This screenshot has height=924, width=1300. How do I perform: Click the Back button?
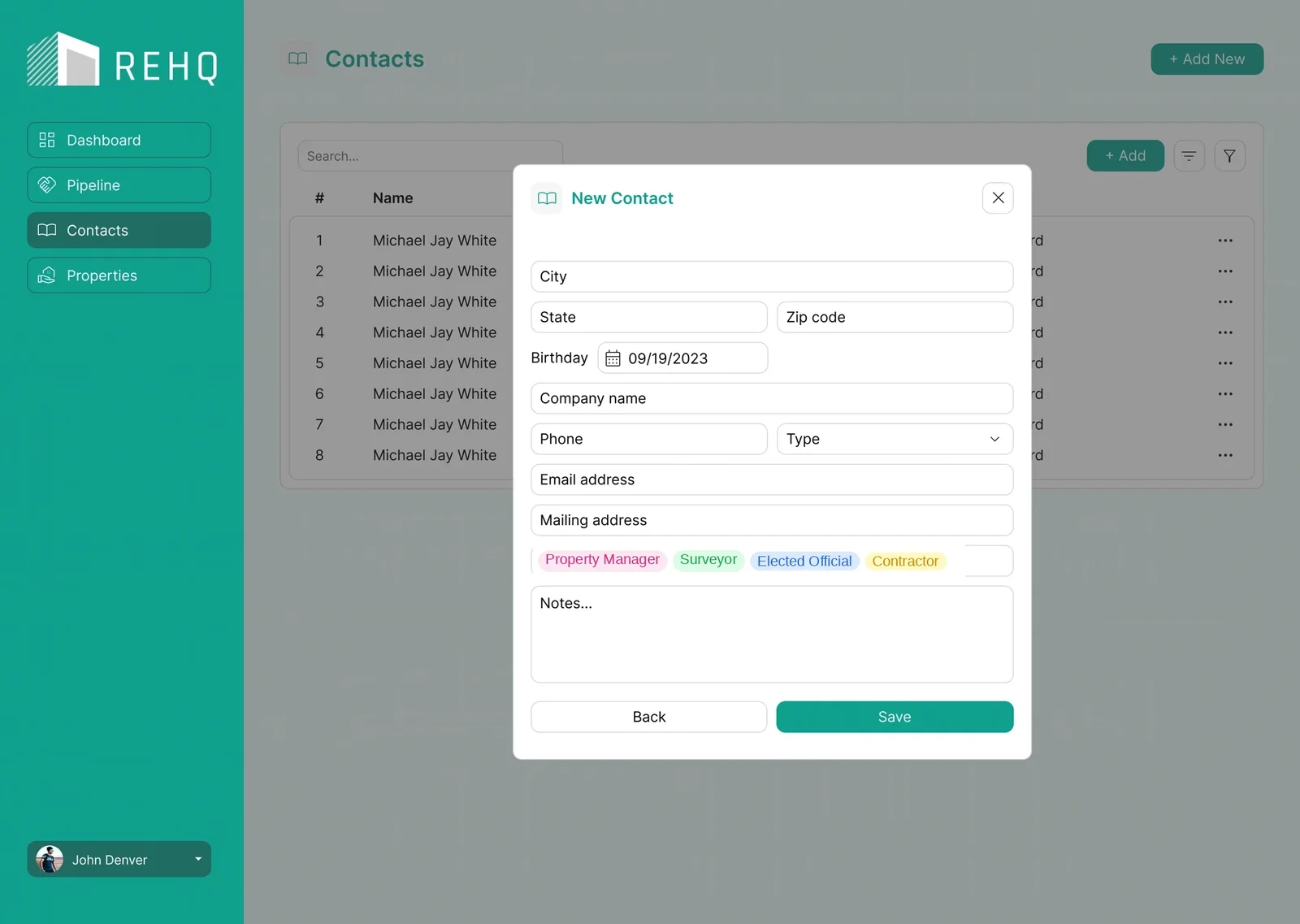[x=649, y=717]
